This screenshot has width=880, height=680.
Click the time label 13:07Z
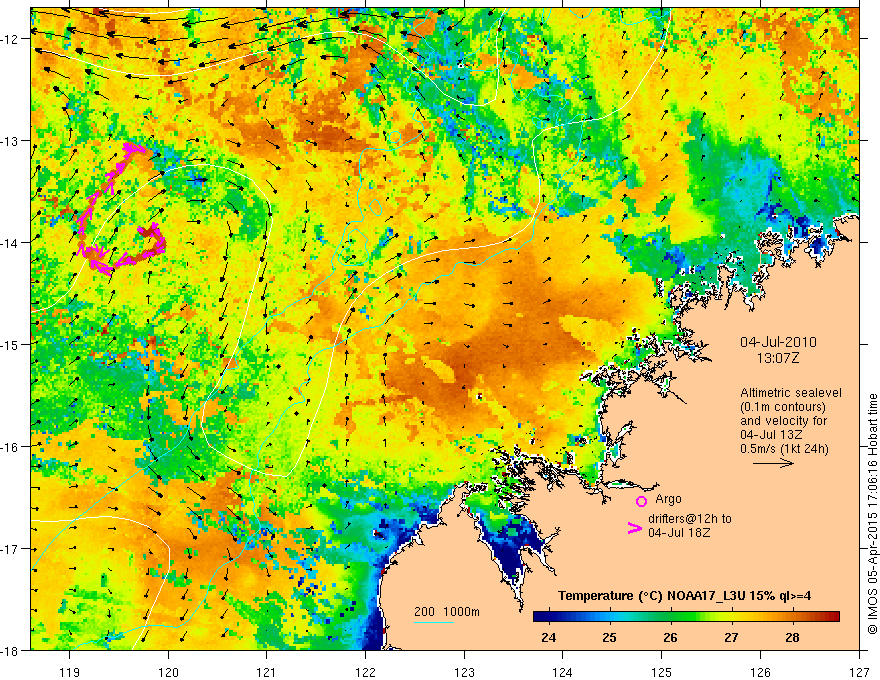click(x=778, y=358)
